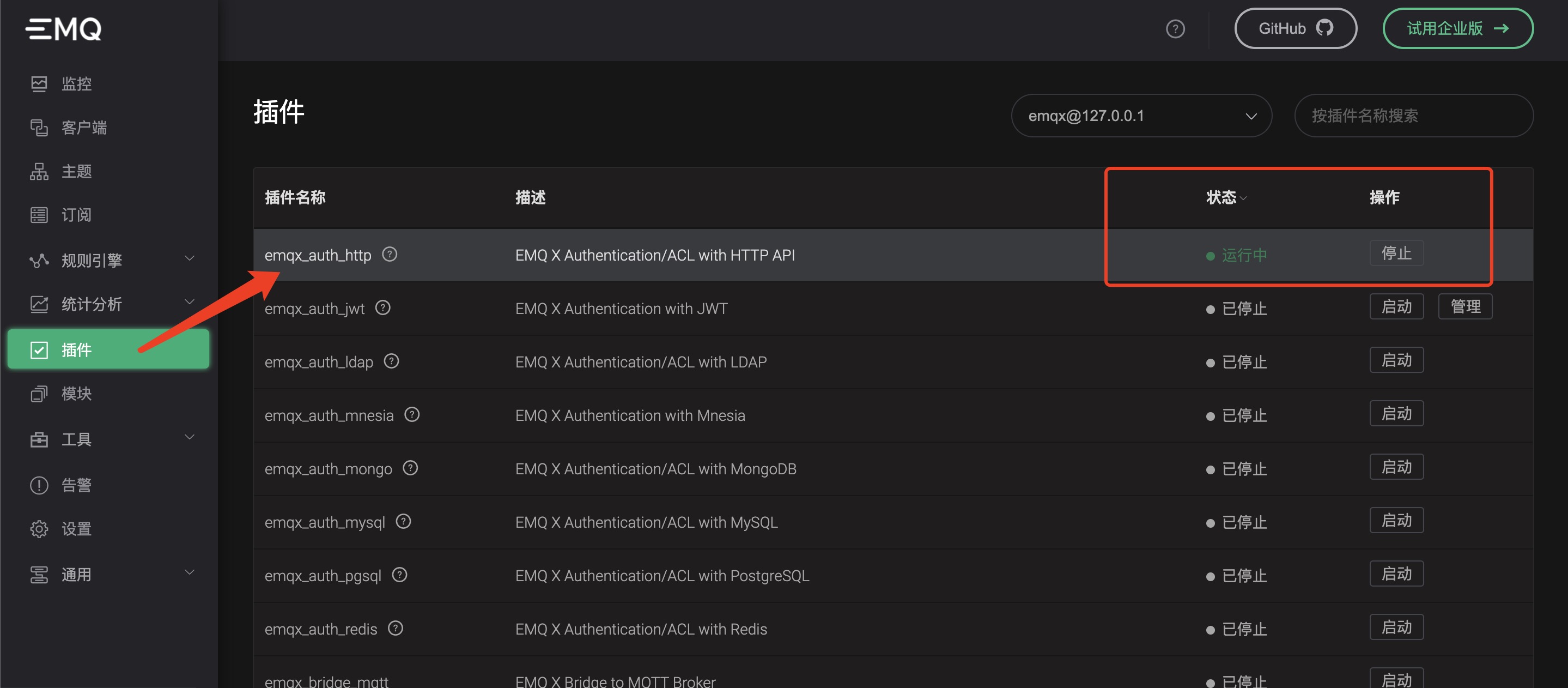Image resolution: width=1568 pixels, height=688 pixels.
Task: Click the analytics (统计分析) icon
Action: [x=39, y=304]
